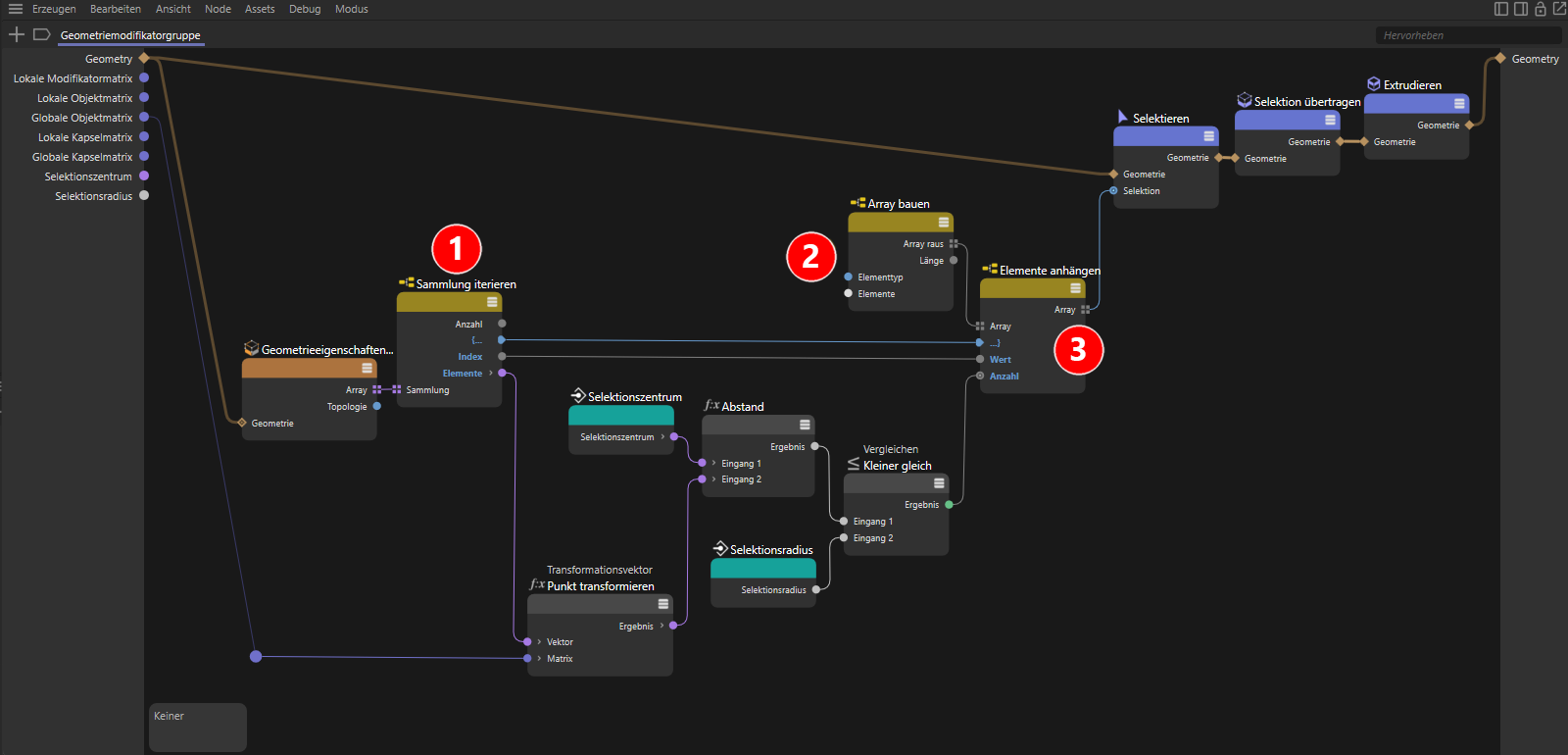Click the Array bauen node icon
The width and height of the screenshot is (1568, 755).
tap(857, 203)
